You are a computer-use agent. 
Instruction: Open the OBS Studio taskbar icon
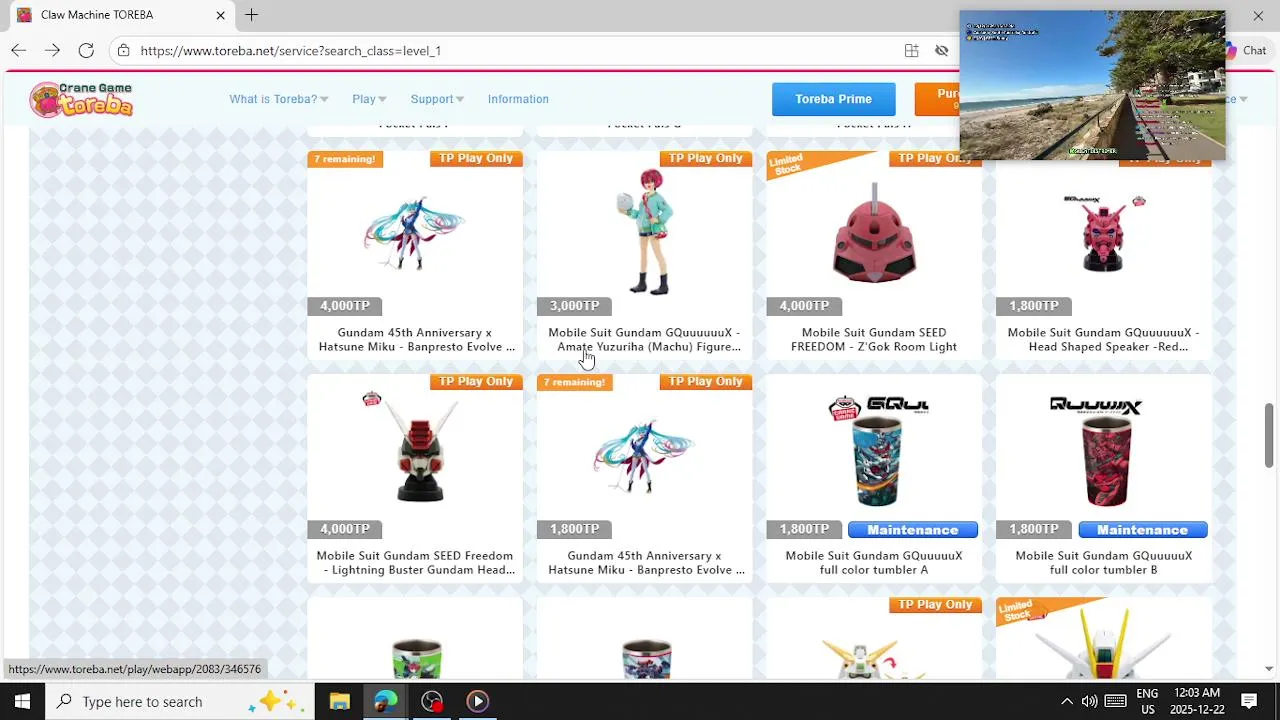click(x=432, y=701)
